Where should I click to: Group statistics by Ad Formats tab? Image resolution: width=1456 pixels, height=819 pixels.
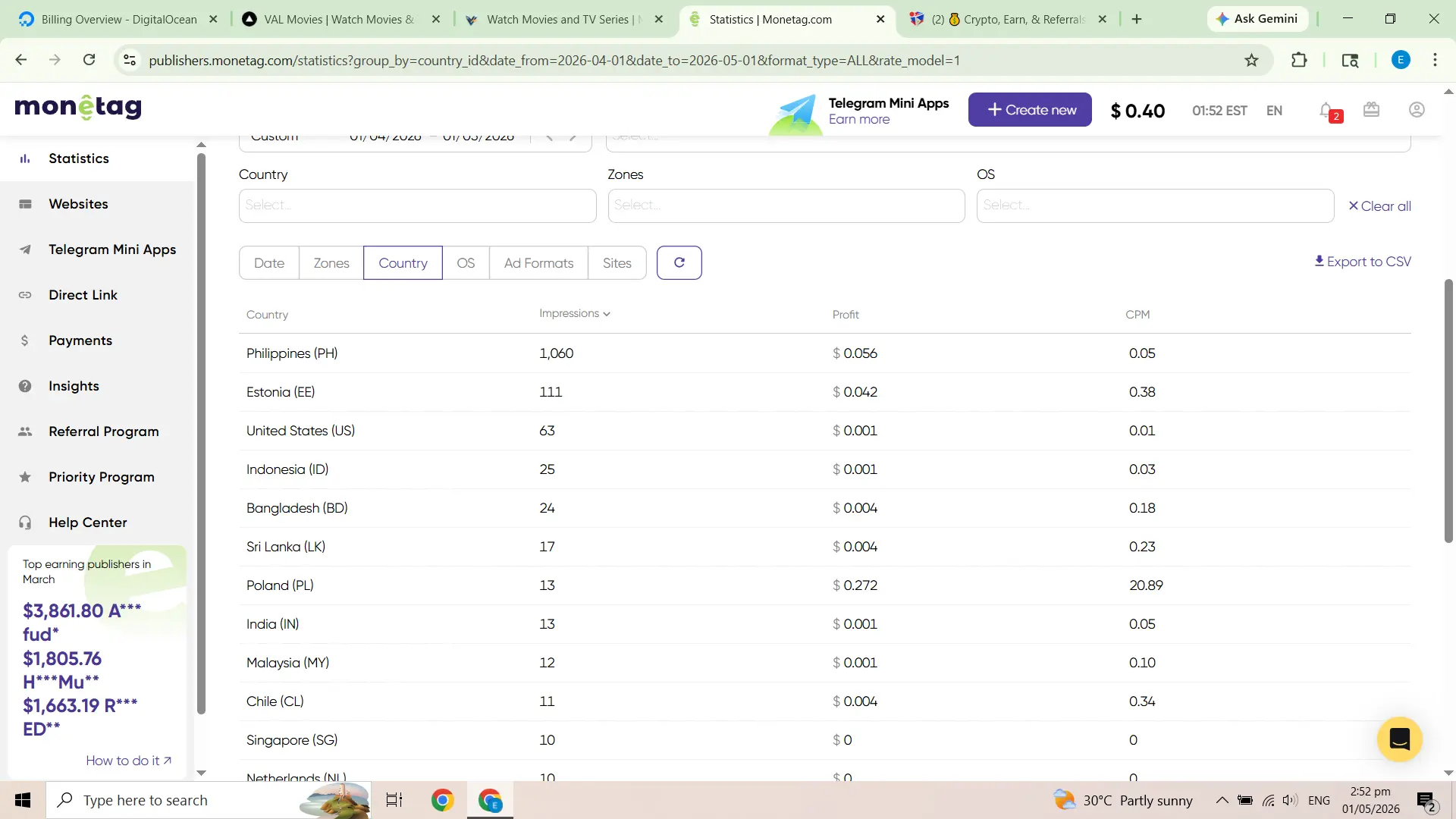[538, 262]
